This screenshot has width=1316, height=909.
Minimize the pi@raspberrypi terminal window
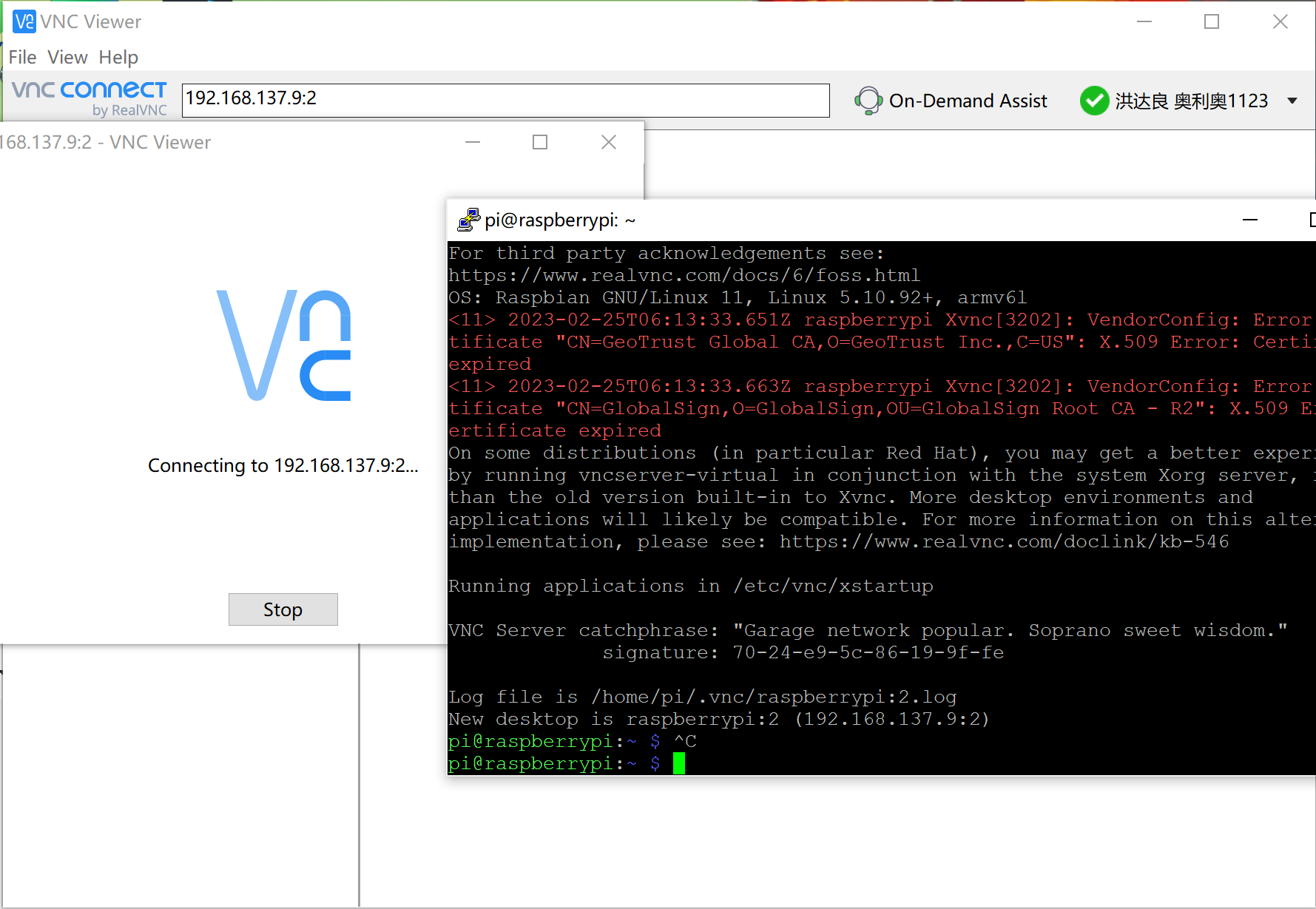click(x=1249, y=220)
